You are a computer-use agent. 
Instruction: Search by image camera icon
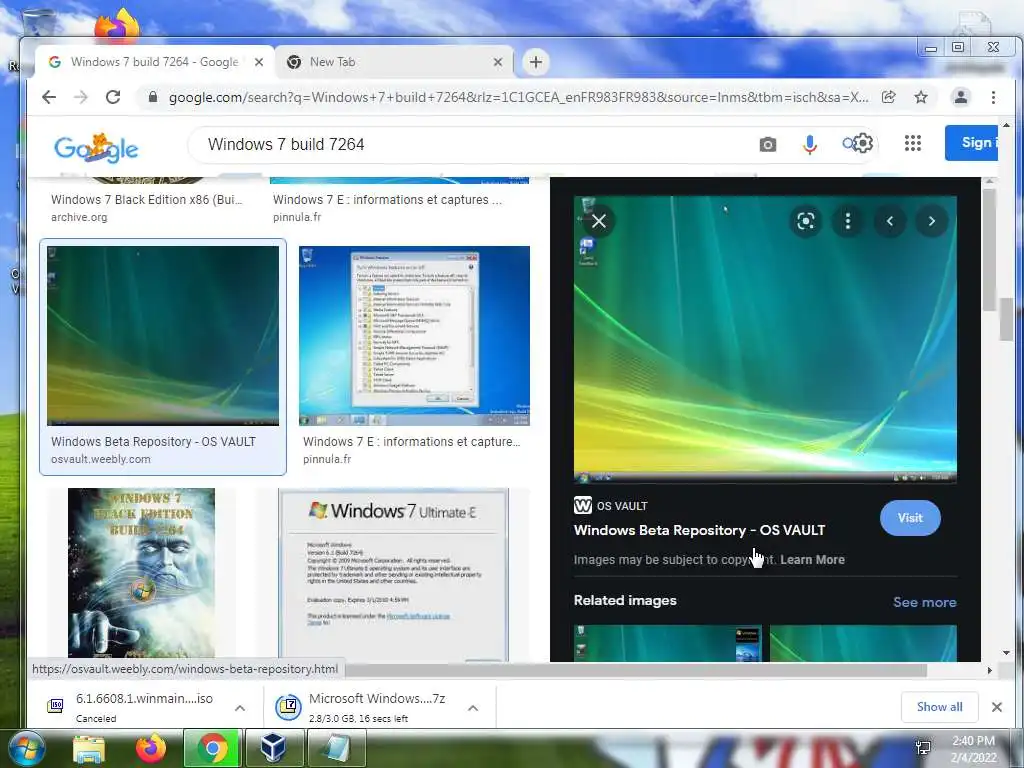(x=768, y=144)
